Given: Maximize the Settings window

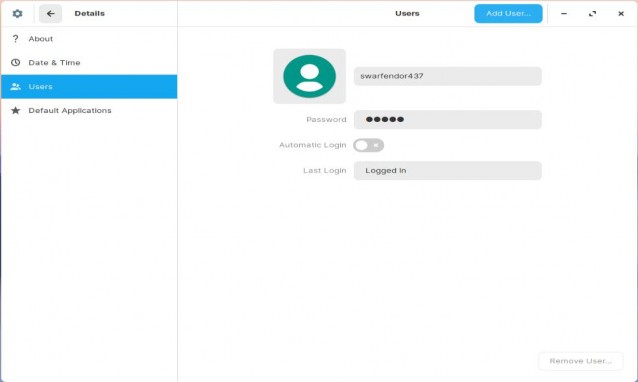Looking at the screenshot, I should [592, 13].
